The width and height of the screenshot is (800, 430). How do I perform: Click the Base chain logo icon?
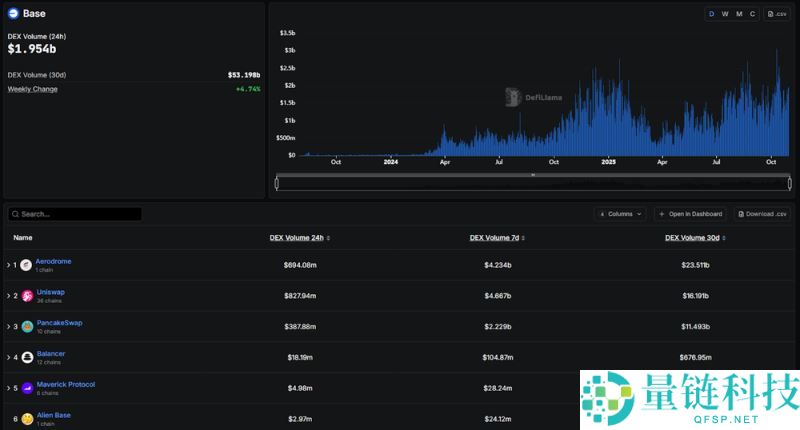click(x=14, y=14)
